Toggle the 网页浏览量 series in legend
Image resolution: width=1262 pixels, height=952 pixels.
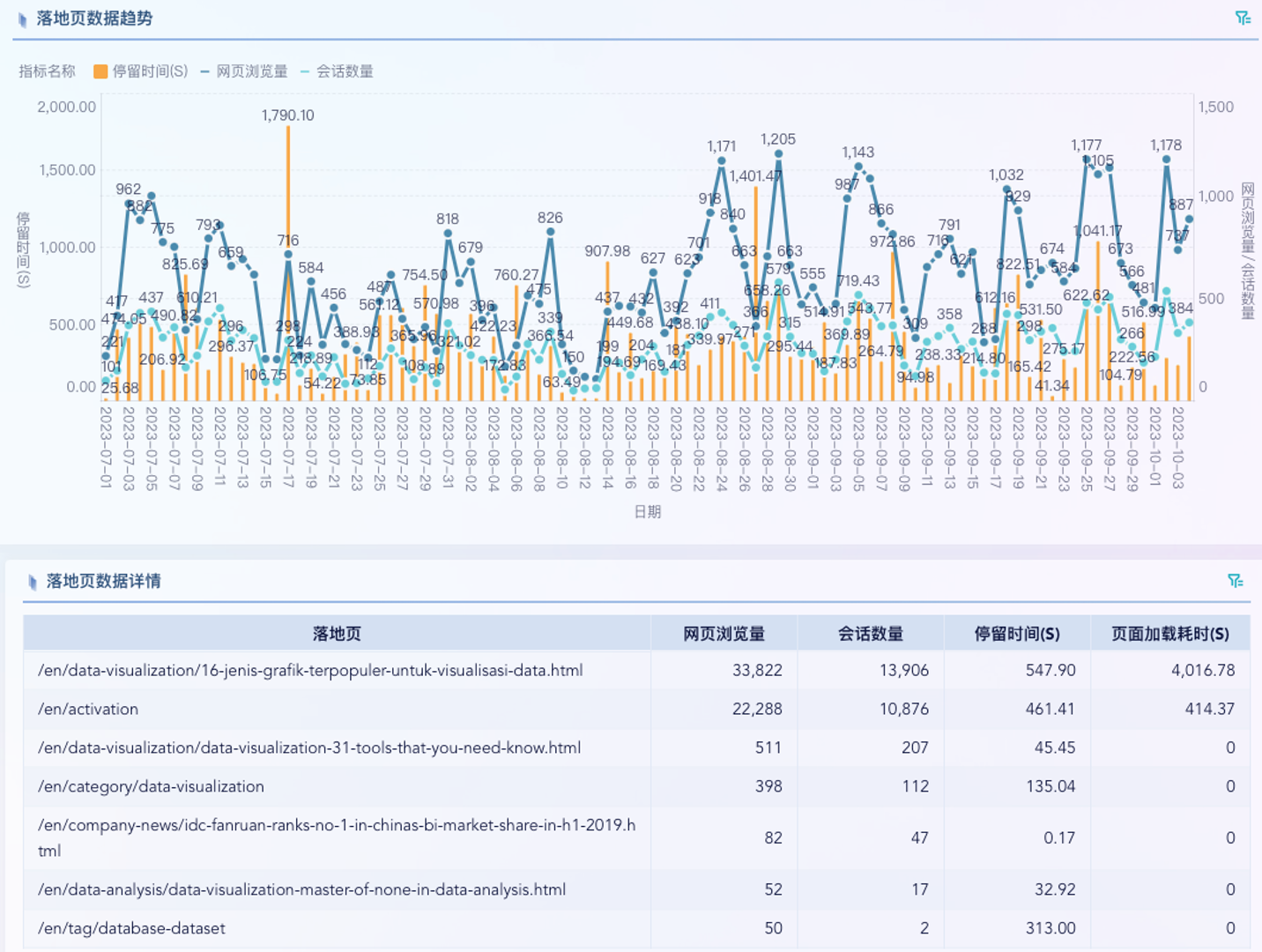244,71
